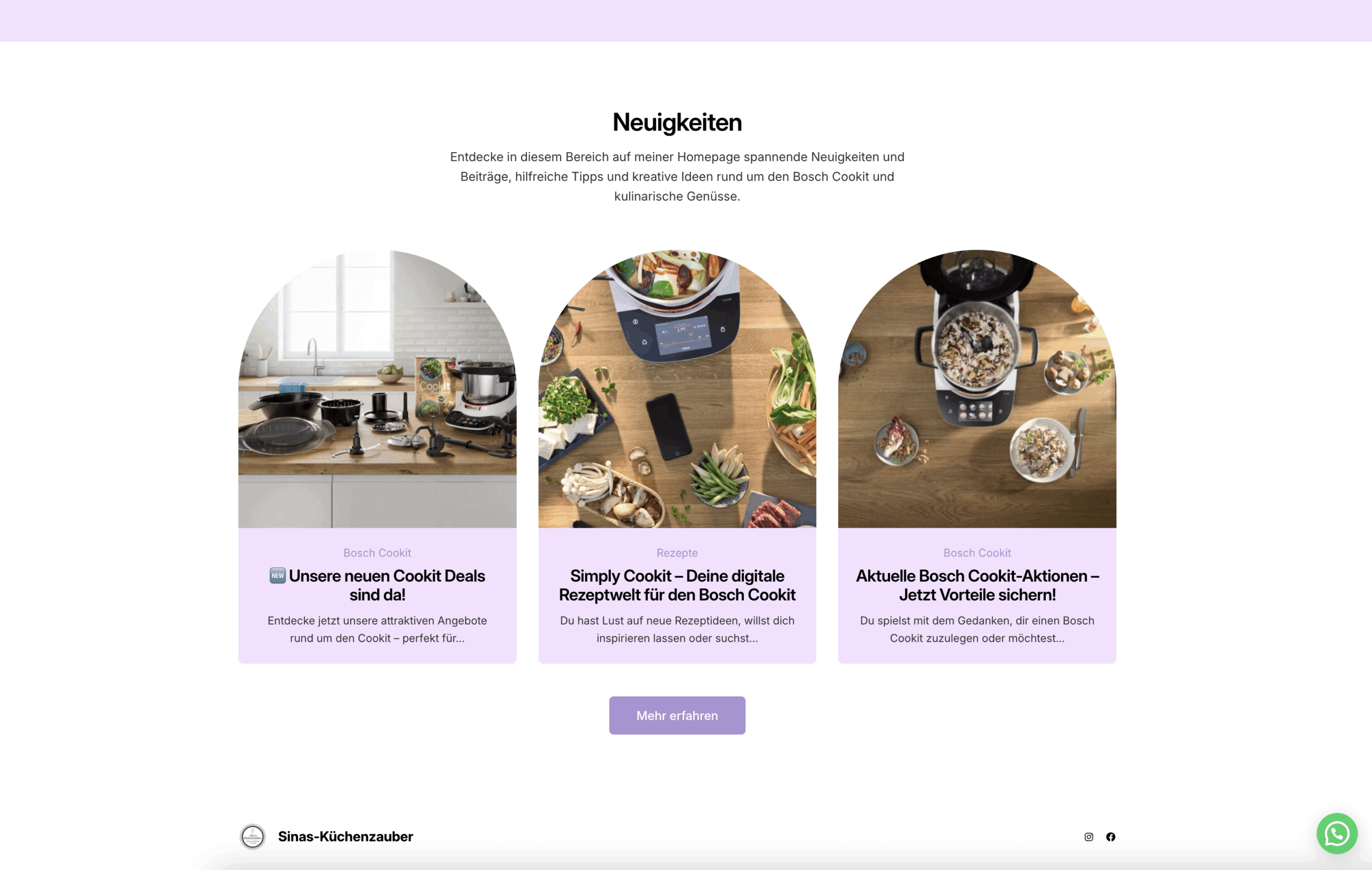Open the Cookit with smartphone and vegetables image
Viewport: 1372px width, 870px height.
coord(677,388)
